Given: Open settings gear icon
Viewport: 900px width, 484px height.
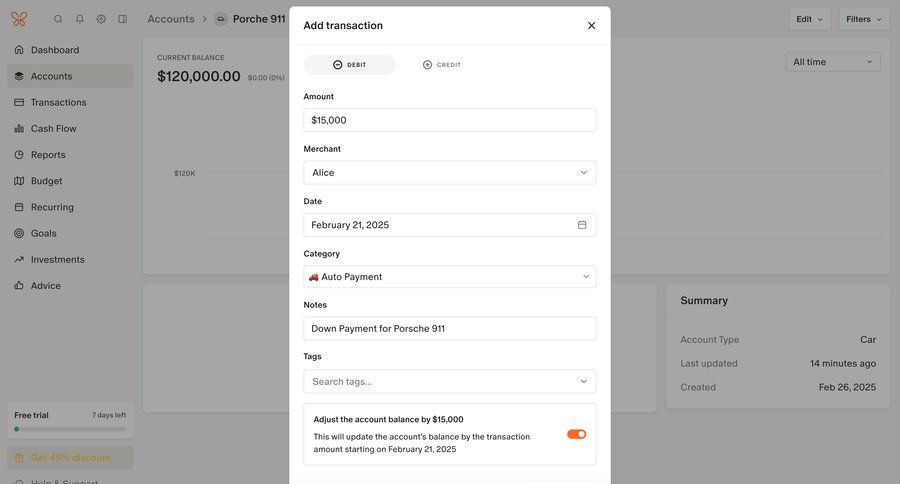Looking at the screenshot, I should click(101, 19).
